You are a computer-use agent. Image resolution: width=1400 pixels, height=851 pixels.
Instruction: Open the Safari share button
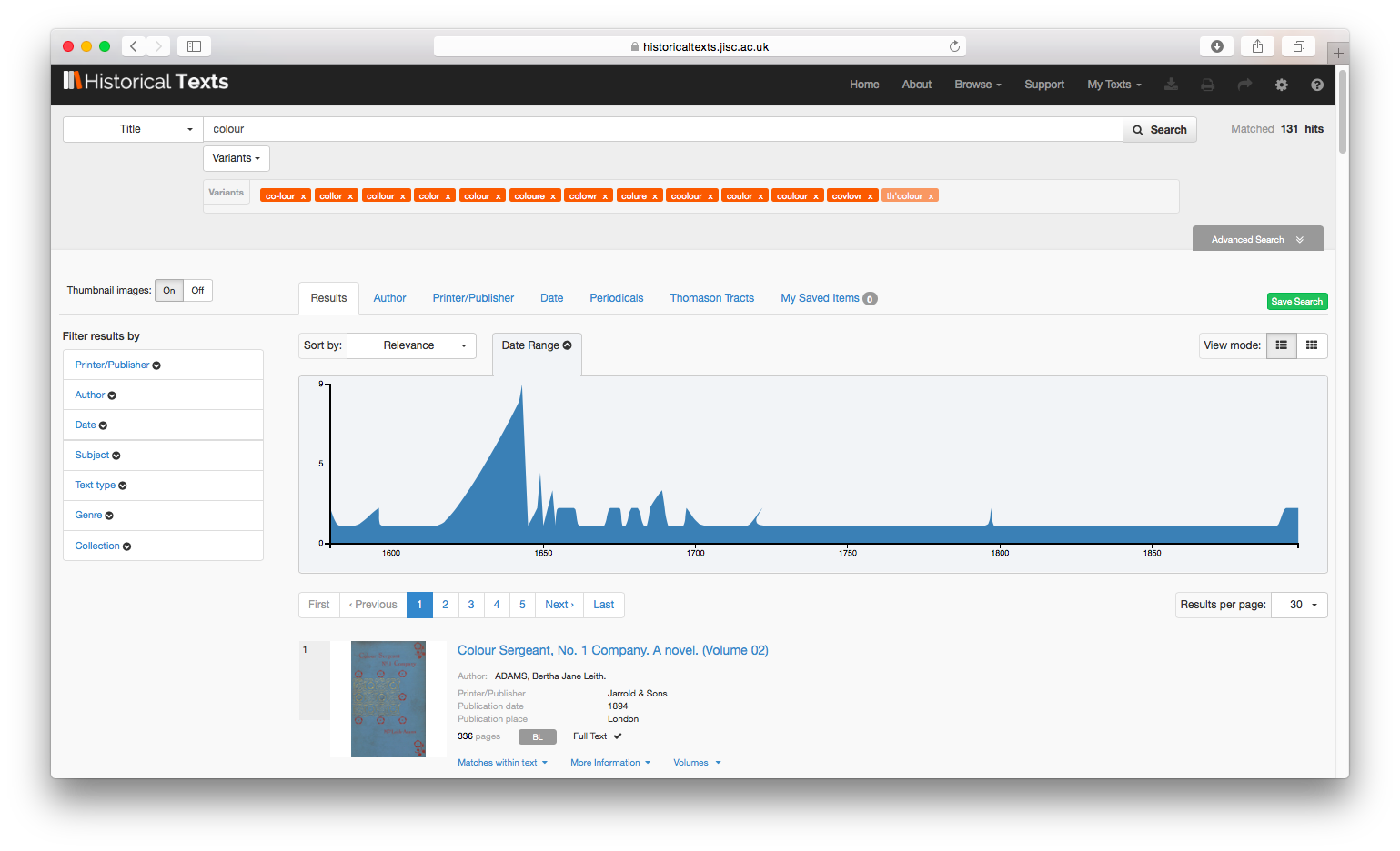(1257, 46)
